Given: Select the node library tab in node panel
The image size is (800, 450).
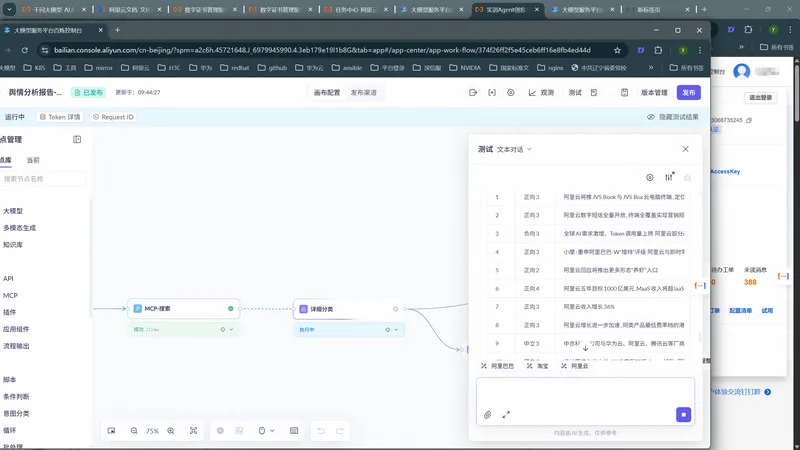Looking at the screenshot, I should coord(6,160).
